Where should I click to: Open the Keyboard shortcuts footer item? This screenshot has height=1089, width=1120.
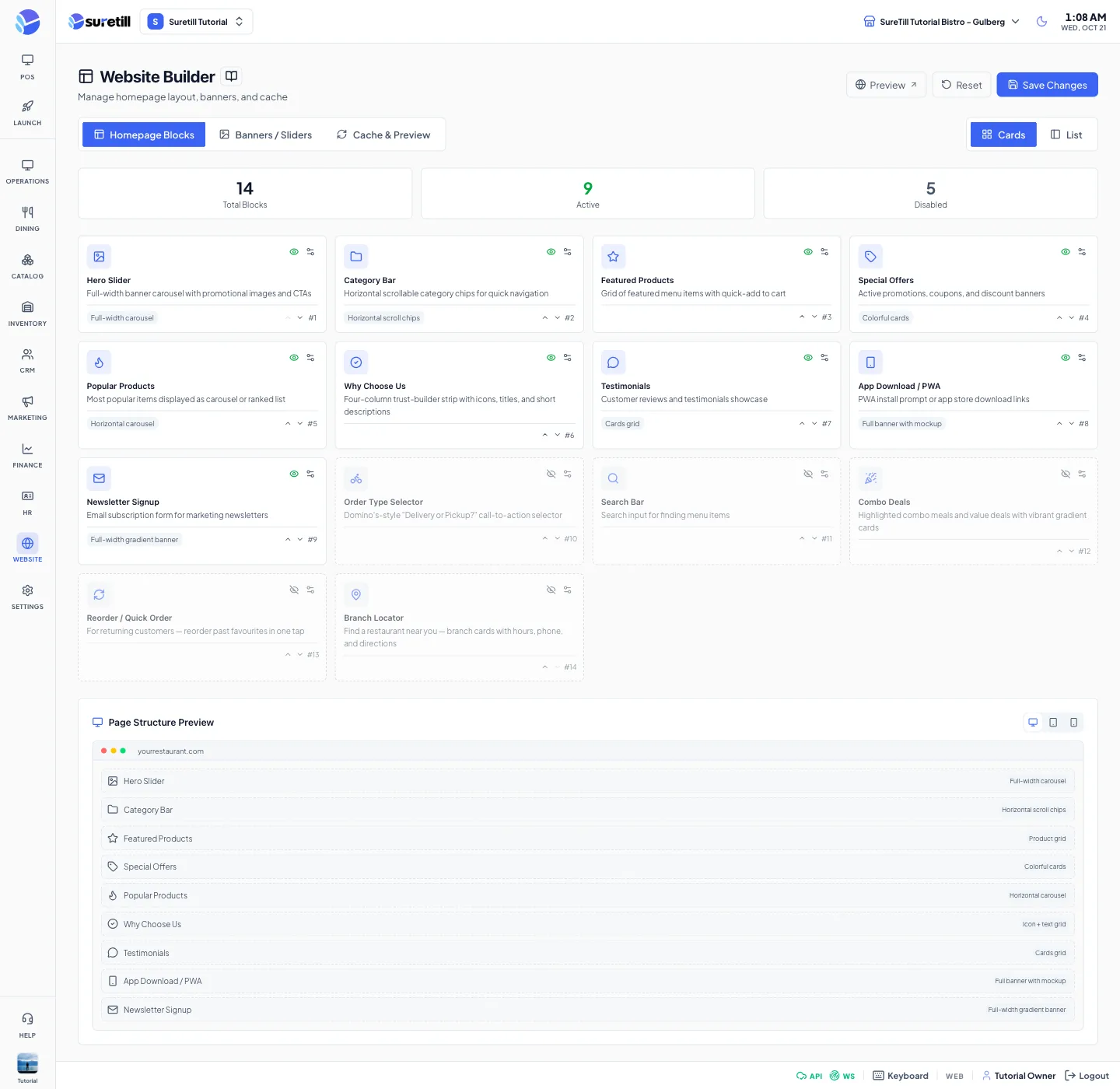pyautogui.click(x=901, y=1076)
